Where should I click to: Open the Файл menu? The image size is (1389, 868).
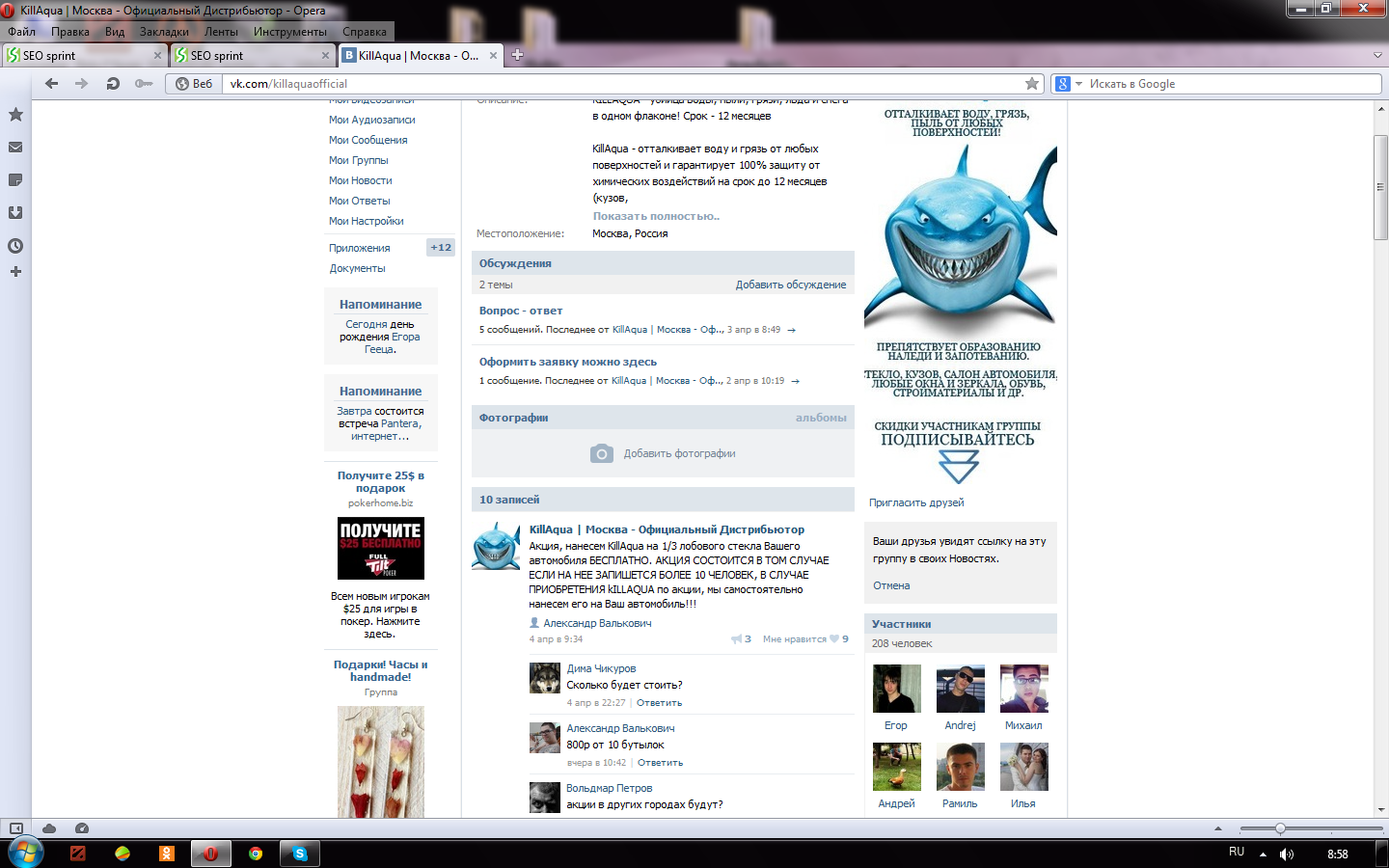[x=21, y=32]
